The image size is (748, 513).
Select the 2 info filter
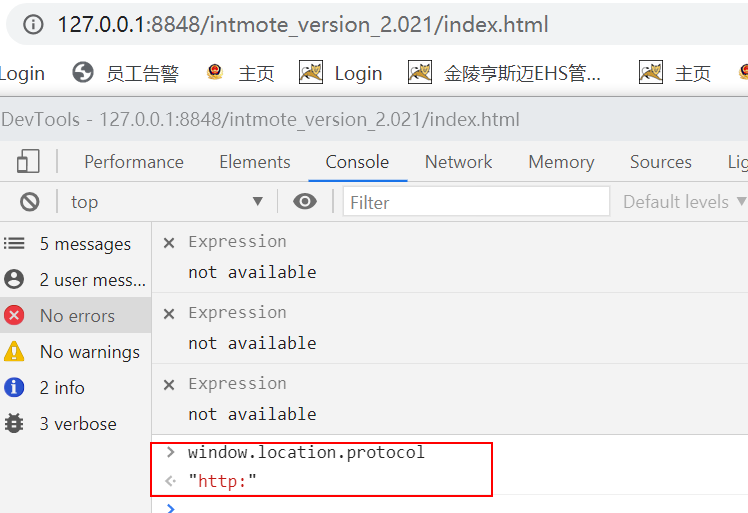click(x=75, y=387)
